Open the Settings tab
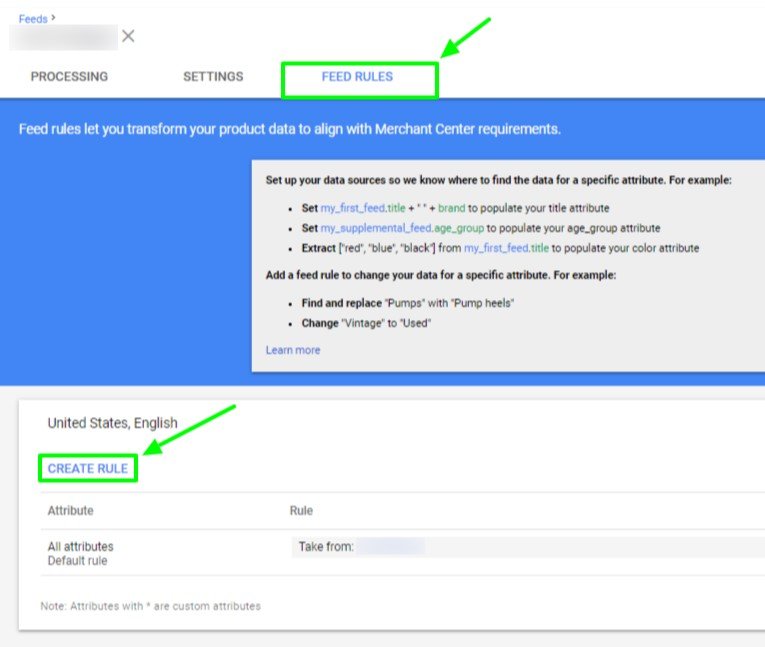 tap(213, 77)
